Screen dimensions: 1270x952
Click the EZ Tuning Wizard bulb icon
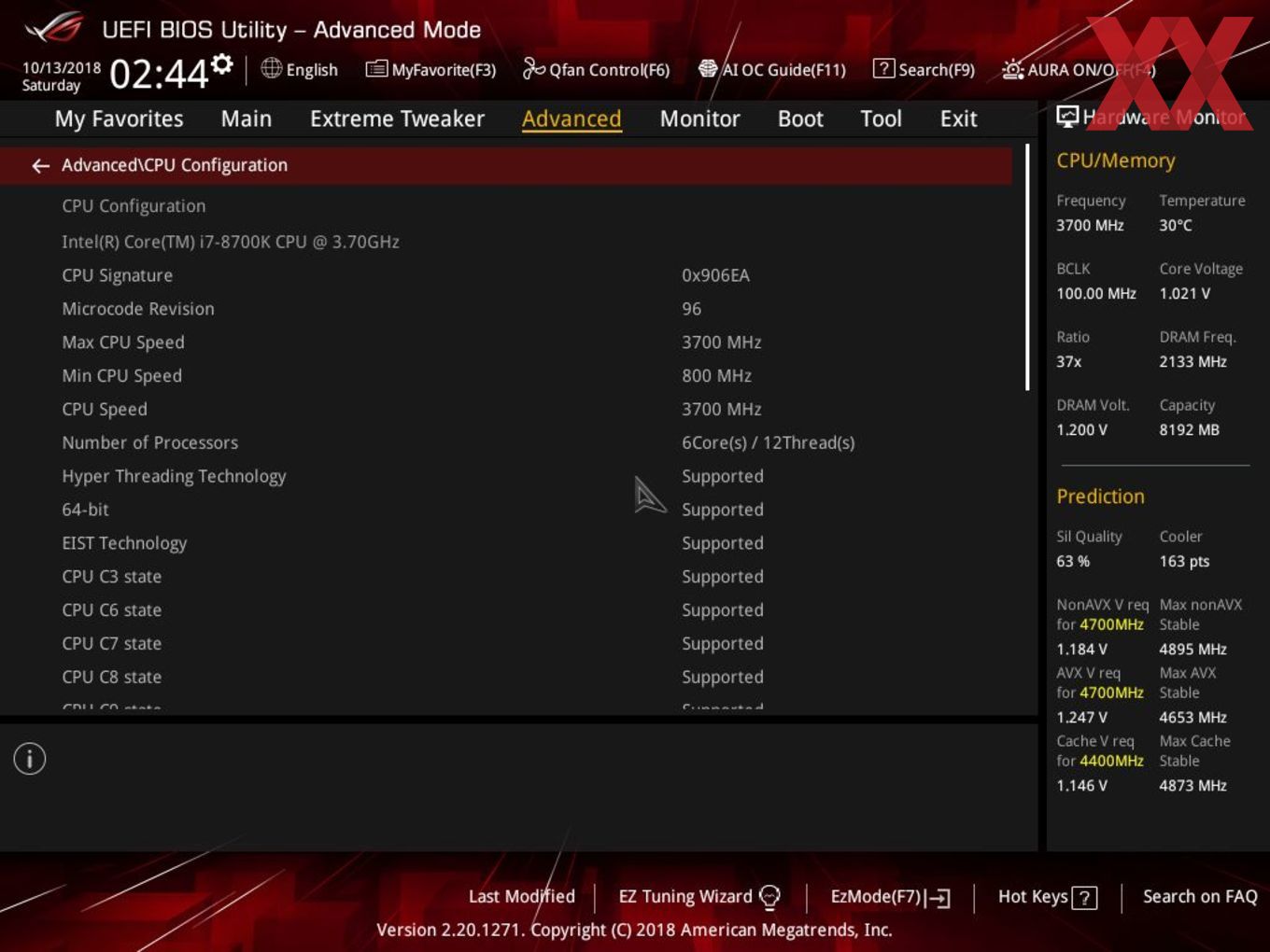tap(769, 897)
